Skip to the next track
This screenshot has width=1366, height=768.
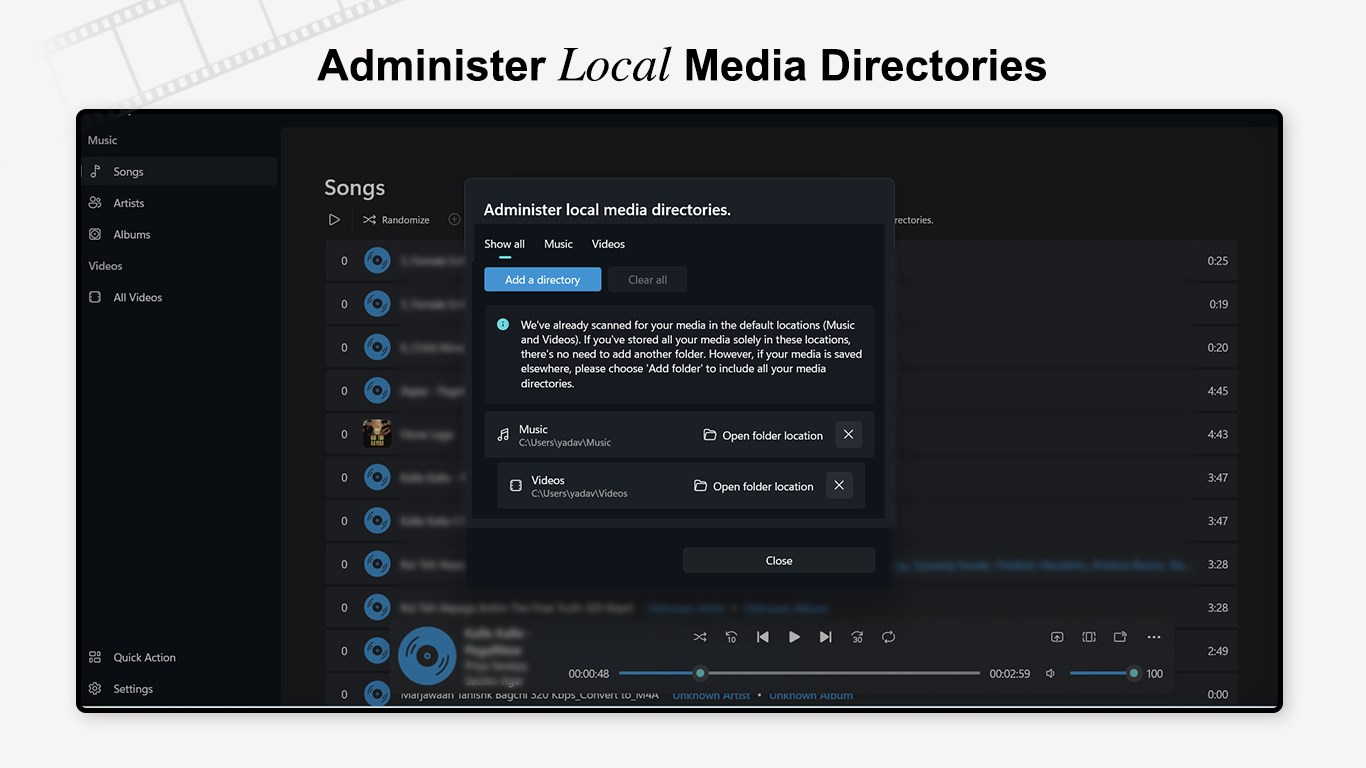pyautogui.click(x=825, y=637)
